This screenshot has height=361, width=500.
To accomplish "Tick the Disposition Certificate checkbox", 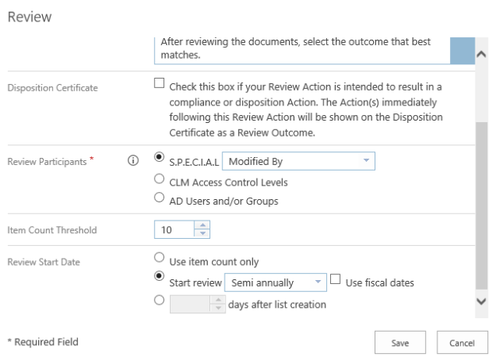I will click(159, 83).
